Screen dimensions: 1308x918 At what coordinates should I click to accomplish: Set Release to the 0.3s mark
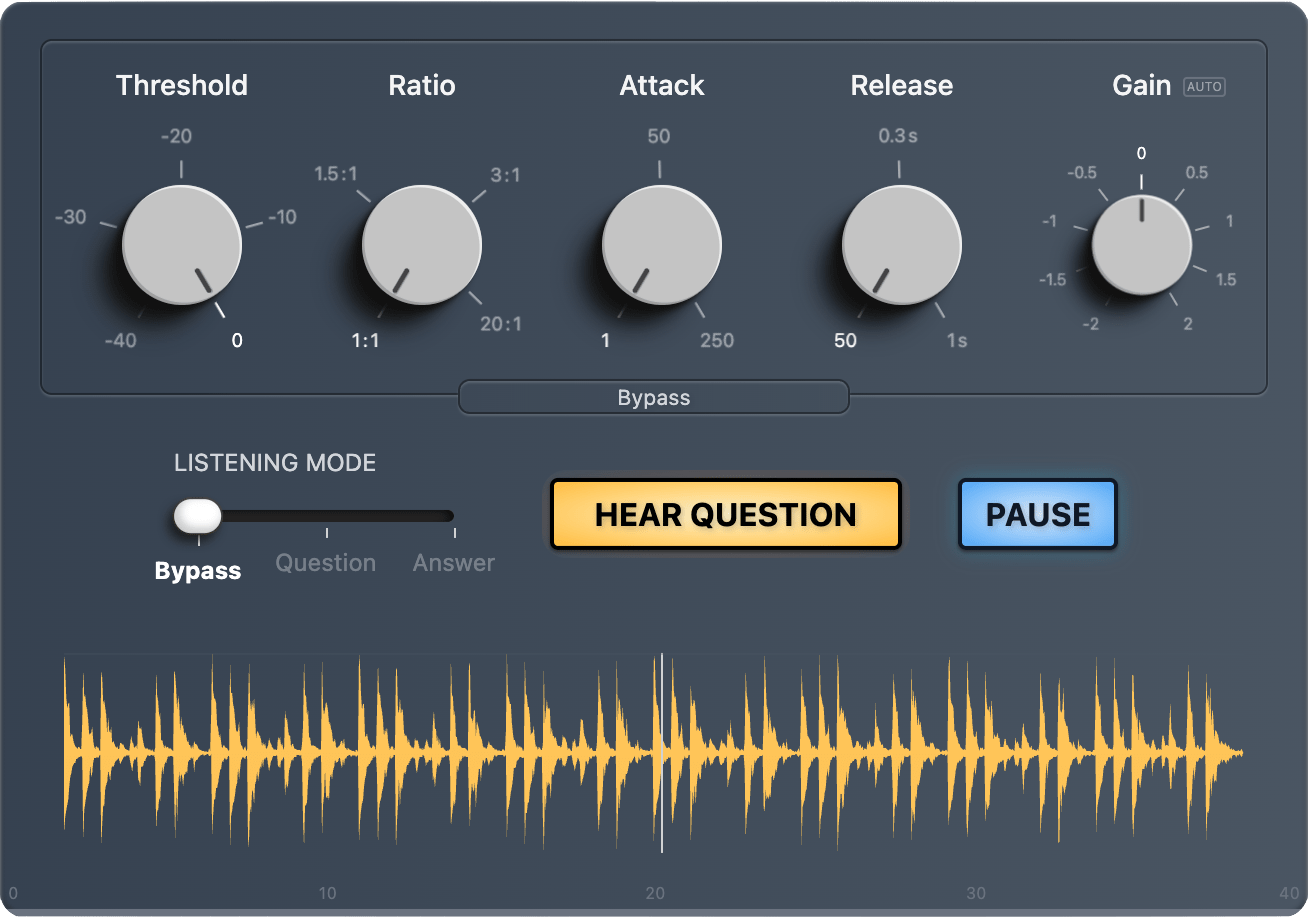coord(898,136)
